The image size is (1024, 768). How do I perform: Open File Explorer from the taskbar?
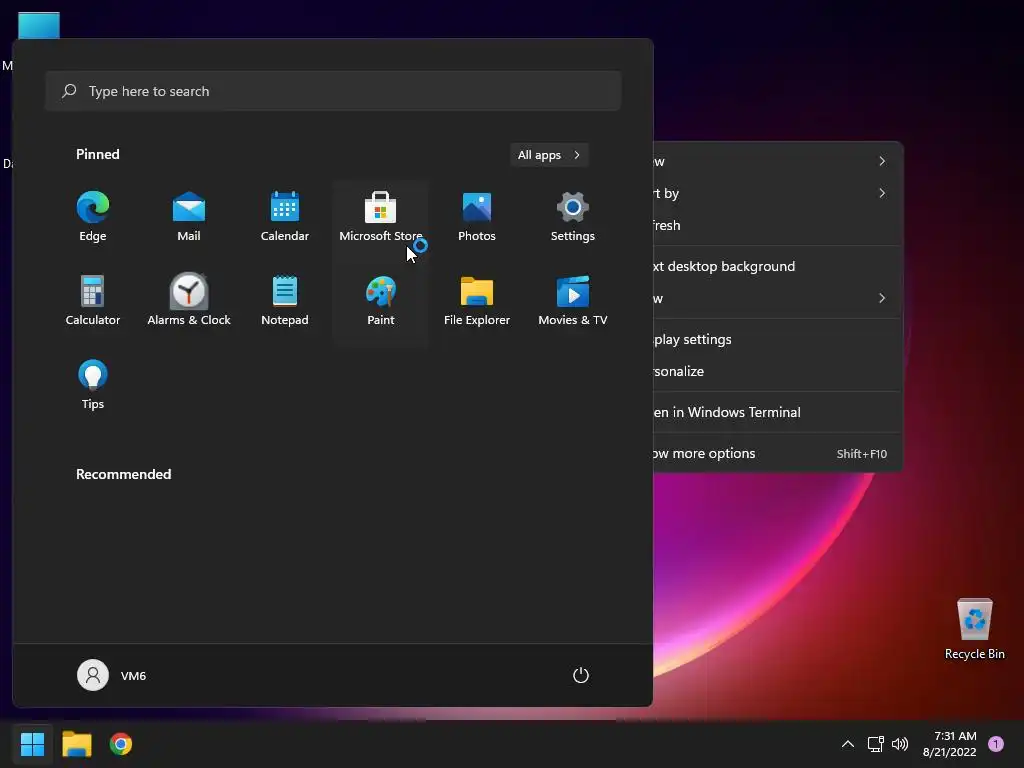pyautogui.click(x=76, y=744)
